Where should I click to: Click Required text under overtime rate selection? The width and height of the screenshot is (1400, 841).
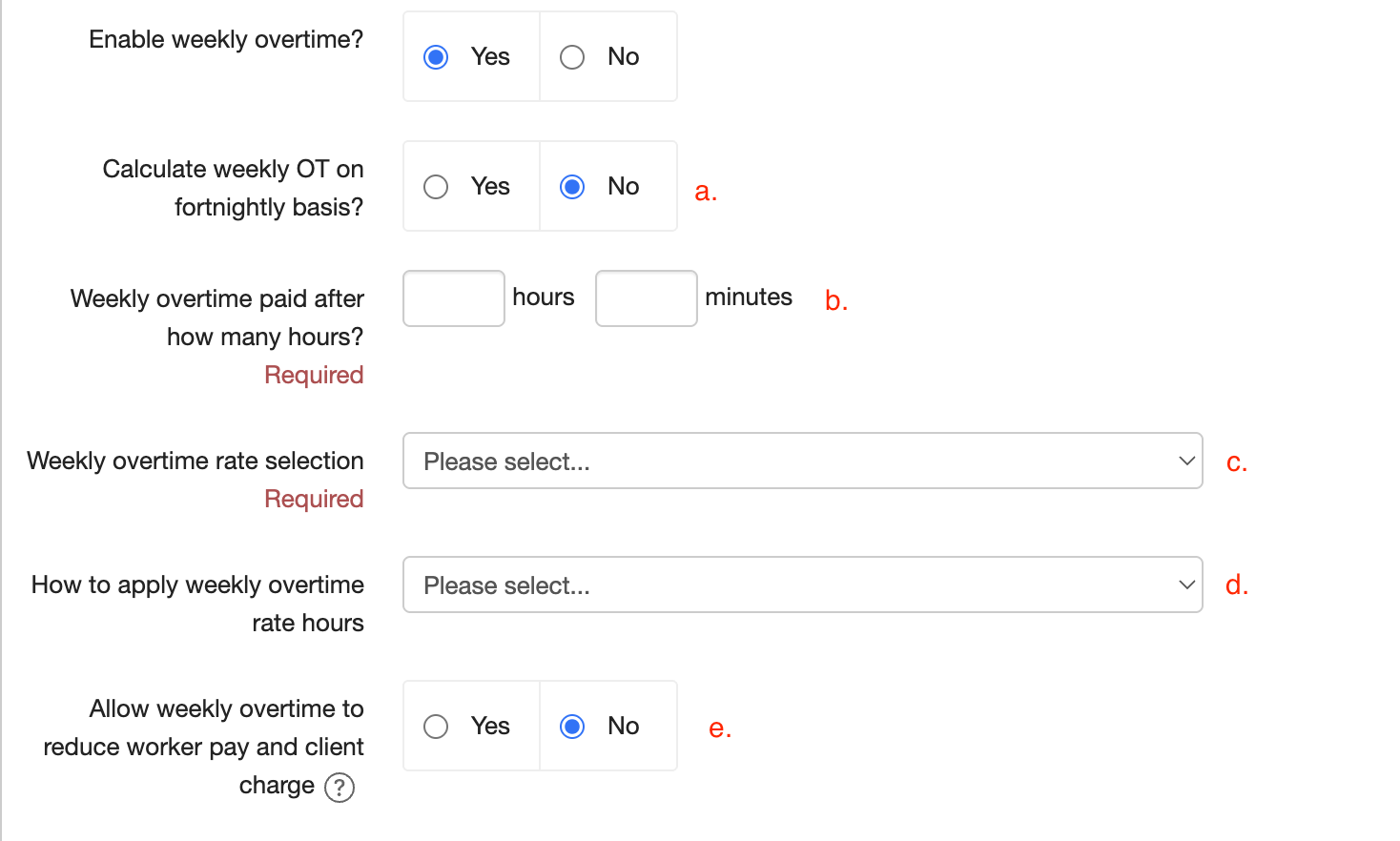(x=314, y=500)
